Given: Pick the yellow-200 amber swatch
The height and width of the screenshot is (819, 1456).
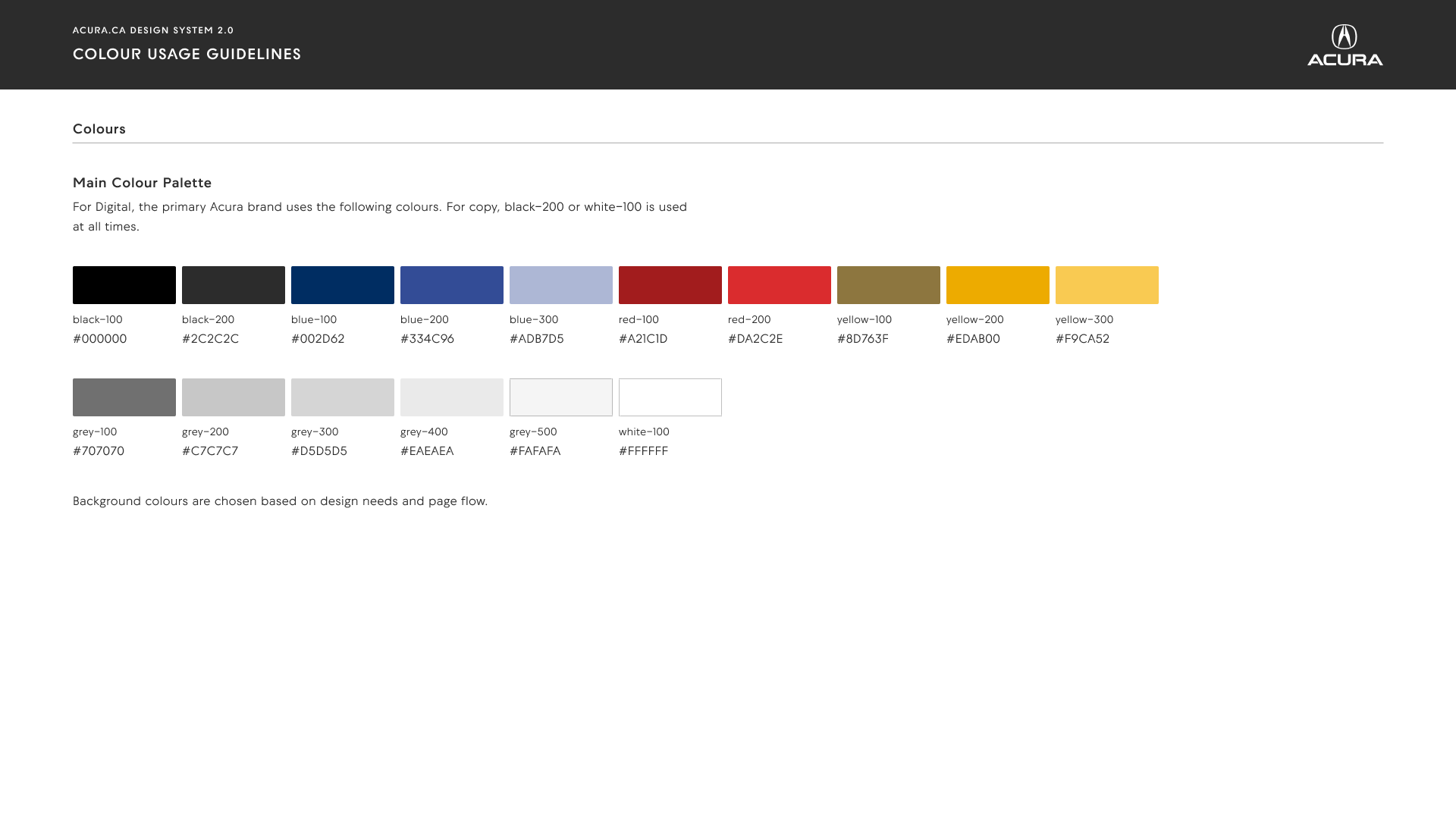Looking at the screenshot, I should click(998, 285).
